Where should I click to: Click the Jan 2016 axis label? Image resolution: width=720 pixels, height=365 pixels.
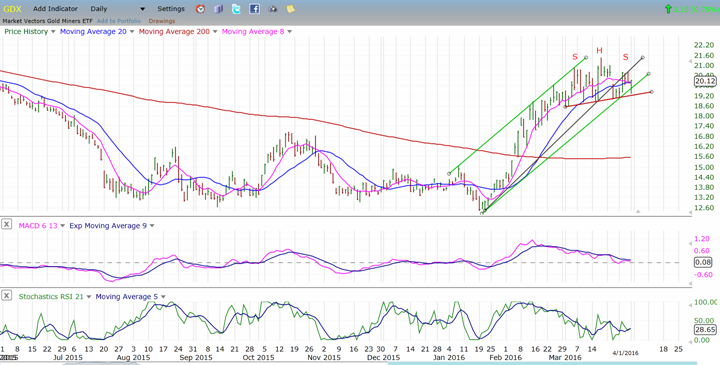[448, 358]
